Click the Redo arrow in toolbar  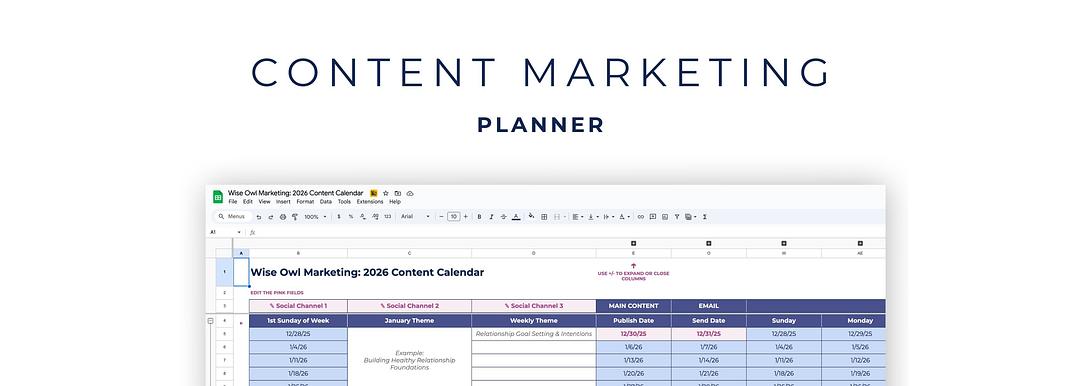click(271, 216)
